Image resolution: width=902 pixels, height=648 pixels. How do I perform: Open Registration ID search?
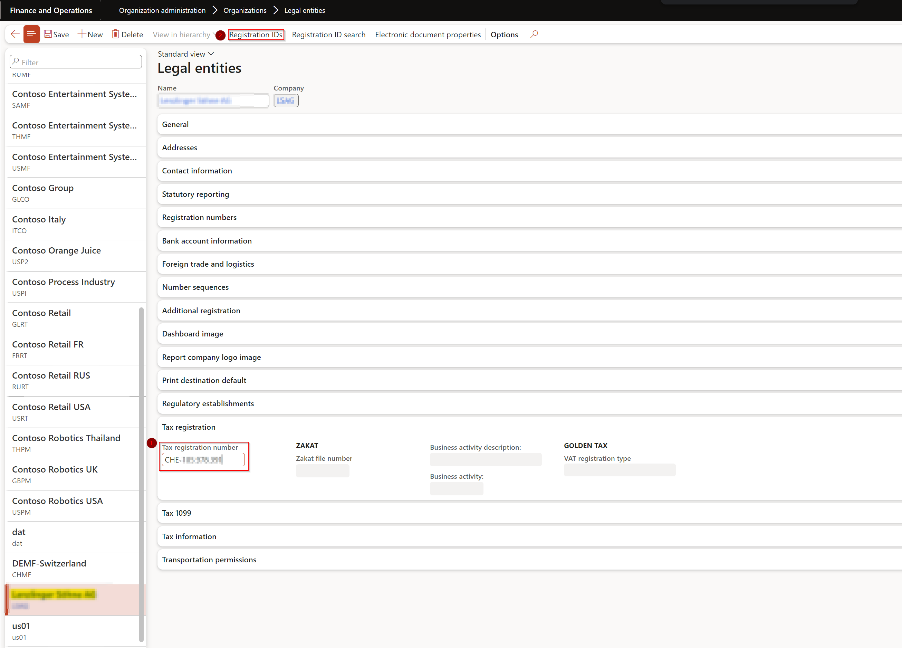click(328, 35)
